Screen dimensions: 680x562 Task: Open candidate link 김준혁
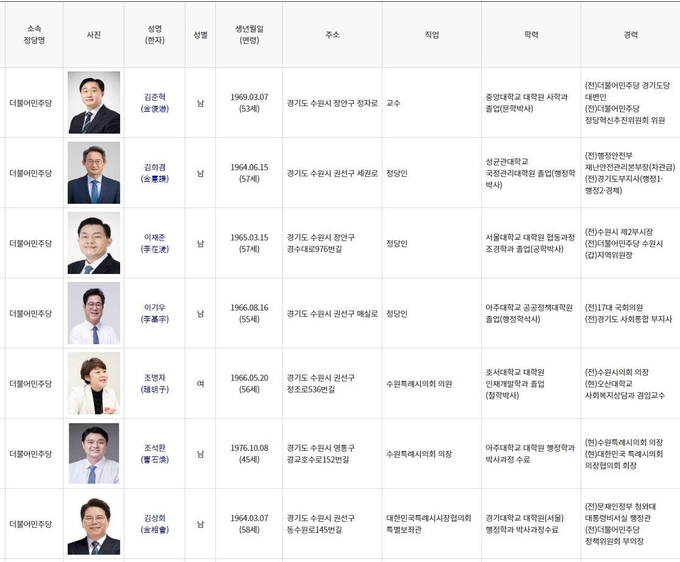(154, 103)
